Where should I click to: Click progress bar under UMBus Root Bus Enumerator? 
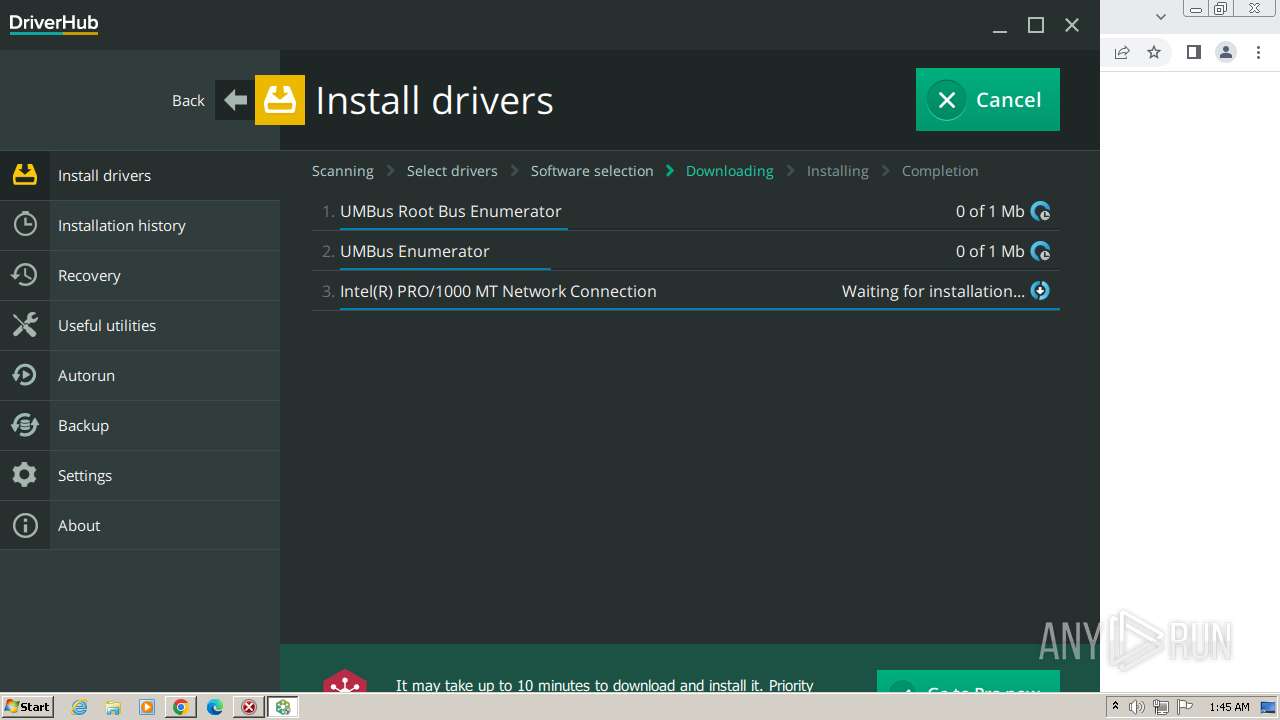(454, 229)
